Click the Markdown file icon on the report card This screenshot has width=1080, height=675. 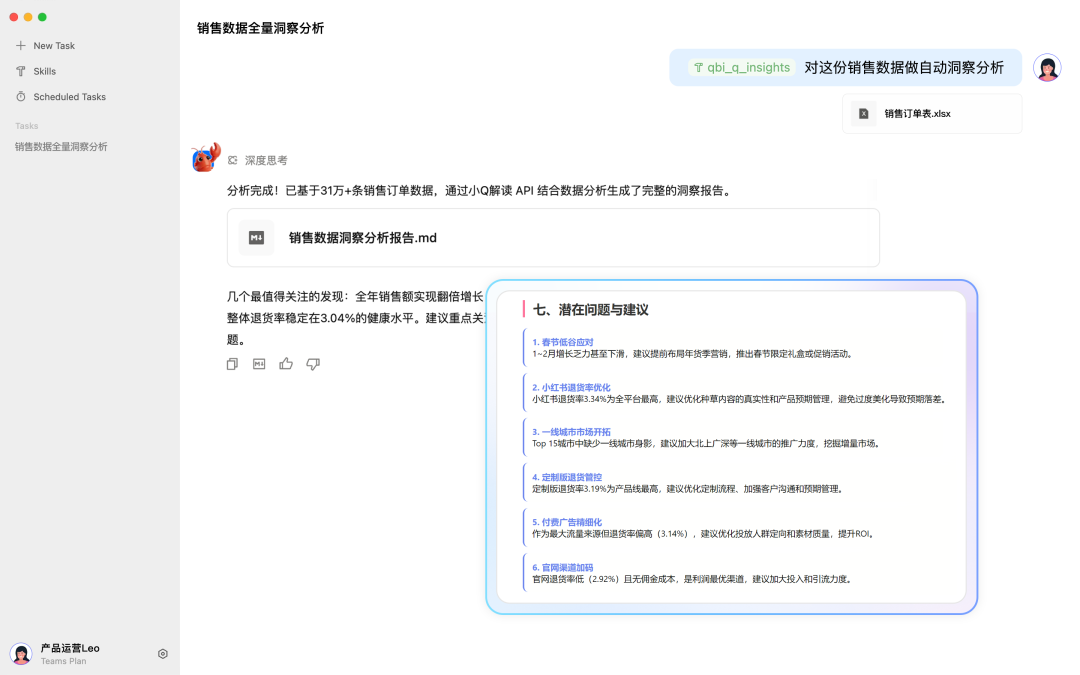tap(256, 237)
